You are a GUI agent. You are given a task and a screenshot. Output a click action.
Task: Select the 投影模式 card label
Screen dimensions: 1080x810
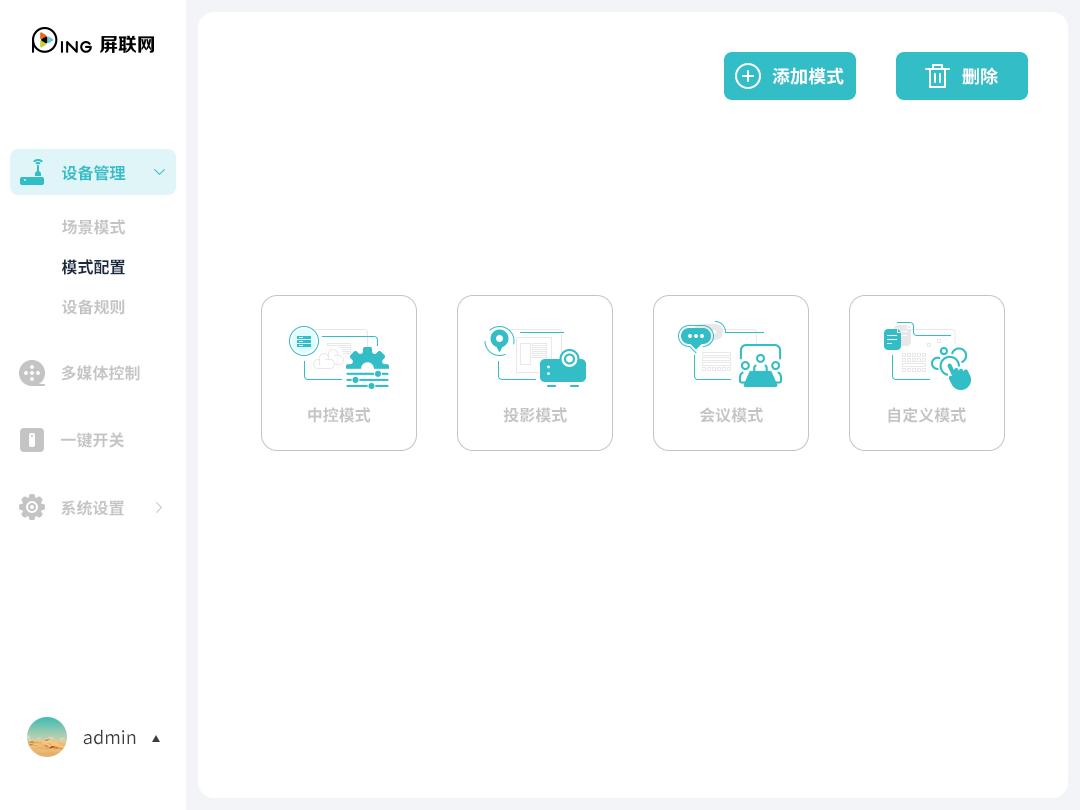[535, 415]
